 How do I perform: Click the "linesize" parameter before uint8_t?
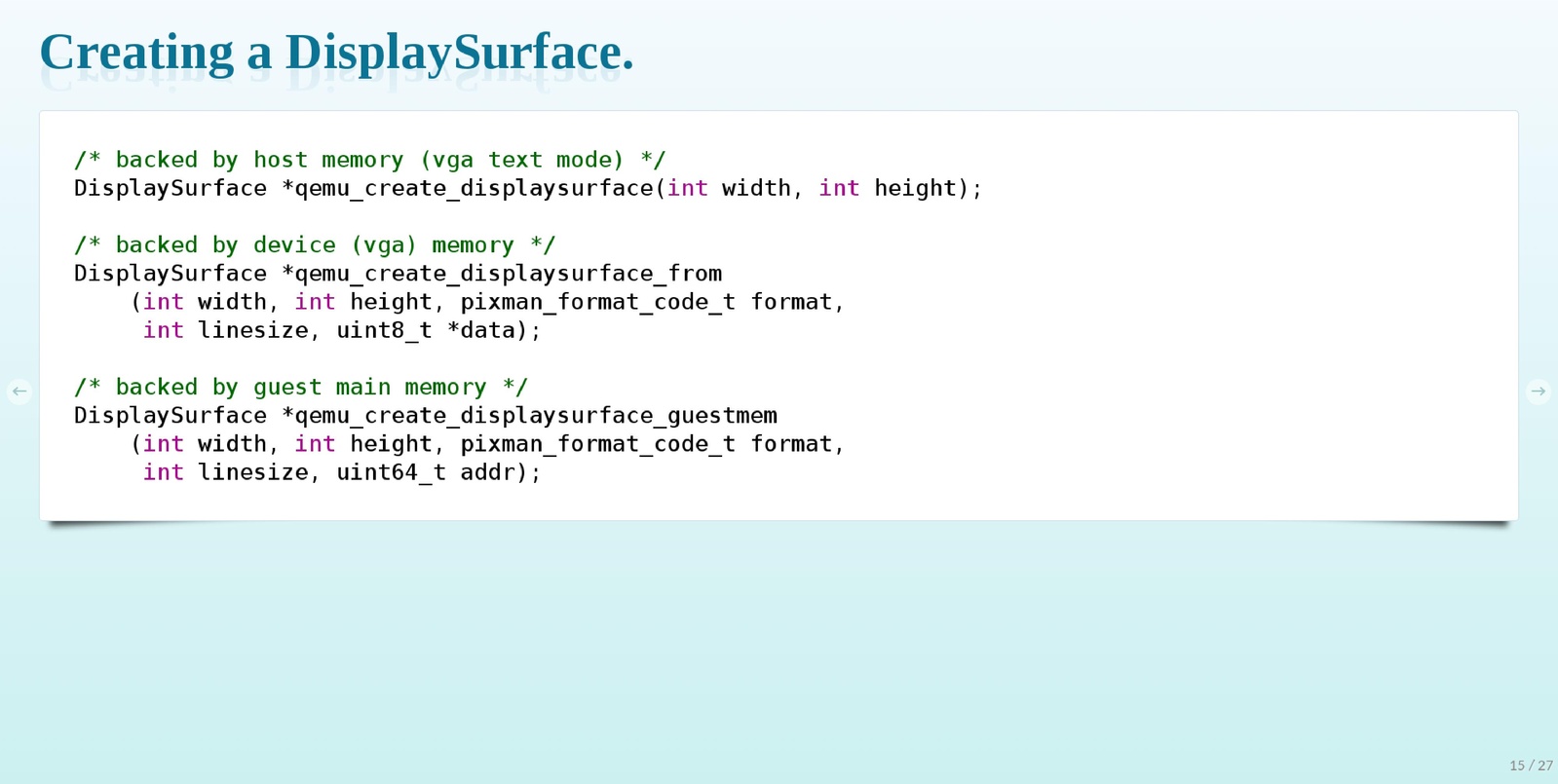click(253, 331)
